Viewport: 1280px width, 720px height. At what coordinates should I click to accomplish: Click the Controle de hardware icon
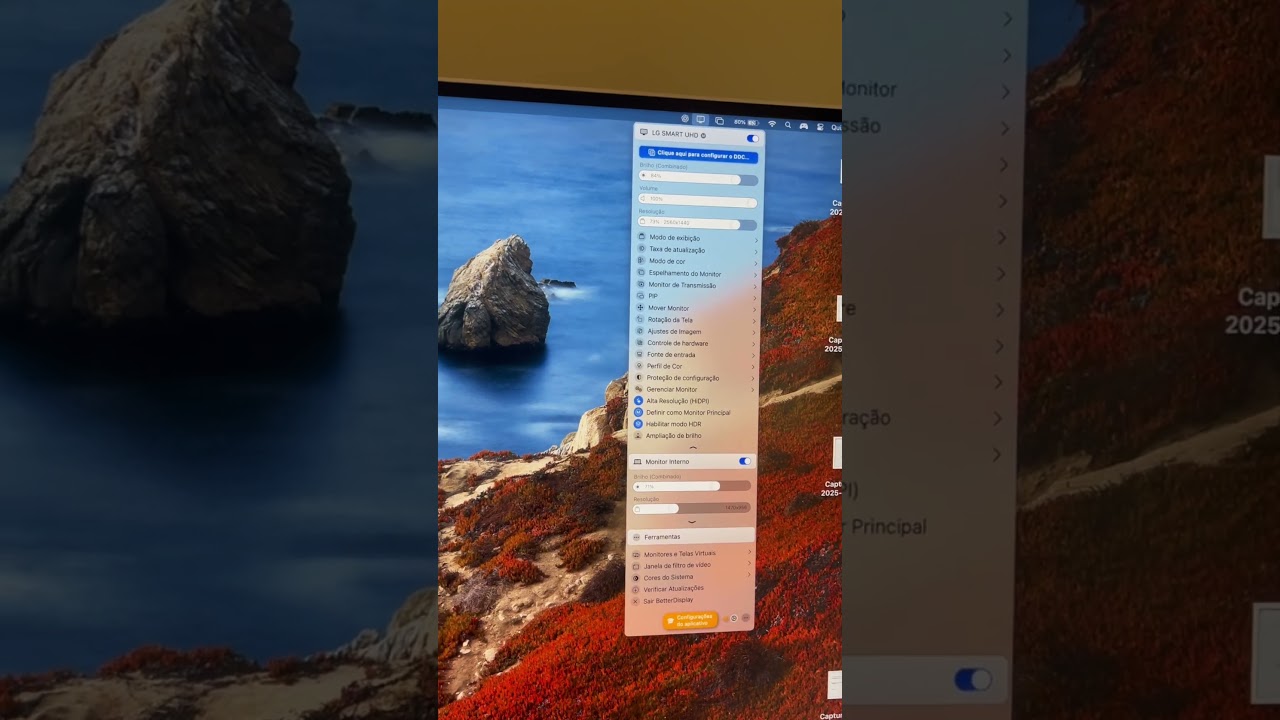coord(640,343)
